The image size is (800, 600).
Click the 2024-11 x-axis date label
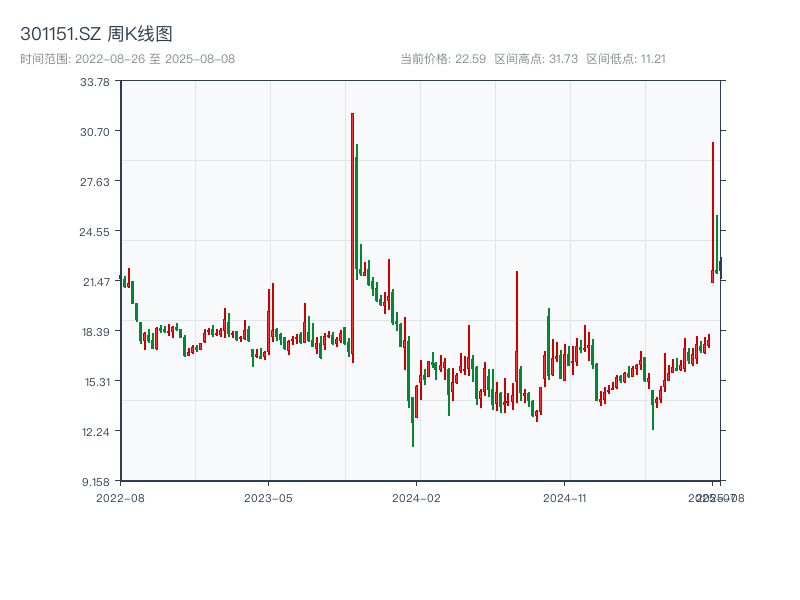[565, 497]
